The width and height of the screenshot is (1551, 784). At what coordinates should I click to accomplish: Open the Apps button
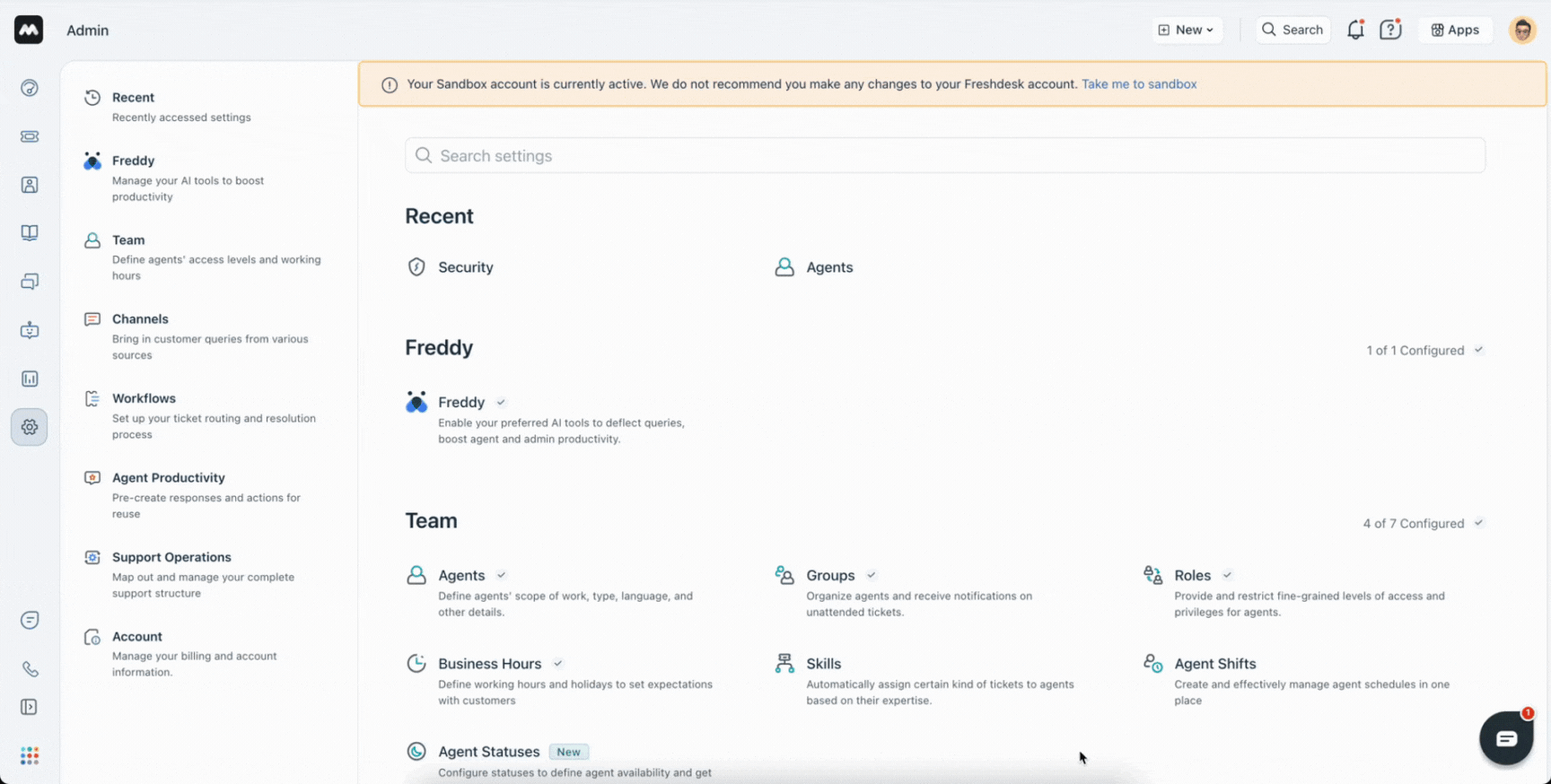click(1455, 30)
